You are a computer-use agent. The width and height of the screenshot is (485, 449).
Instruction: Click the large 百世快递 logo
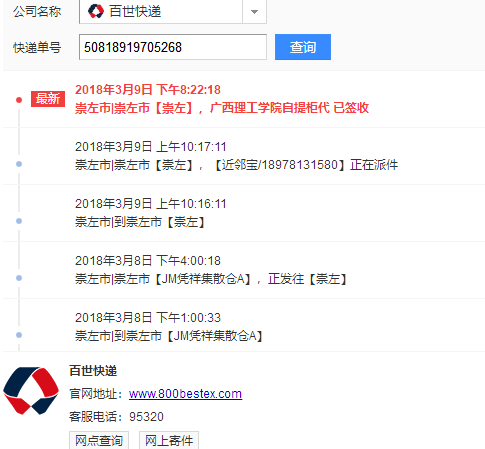click(x=31, y=390)
